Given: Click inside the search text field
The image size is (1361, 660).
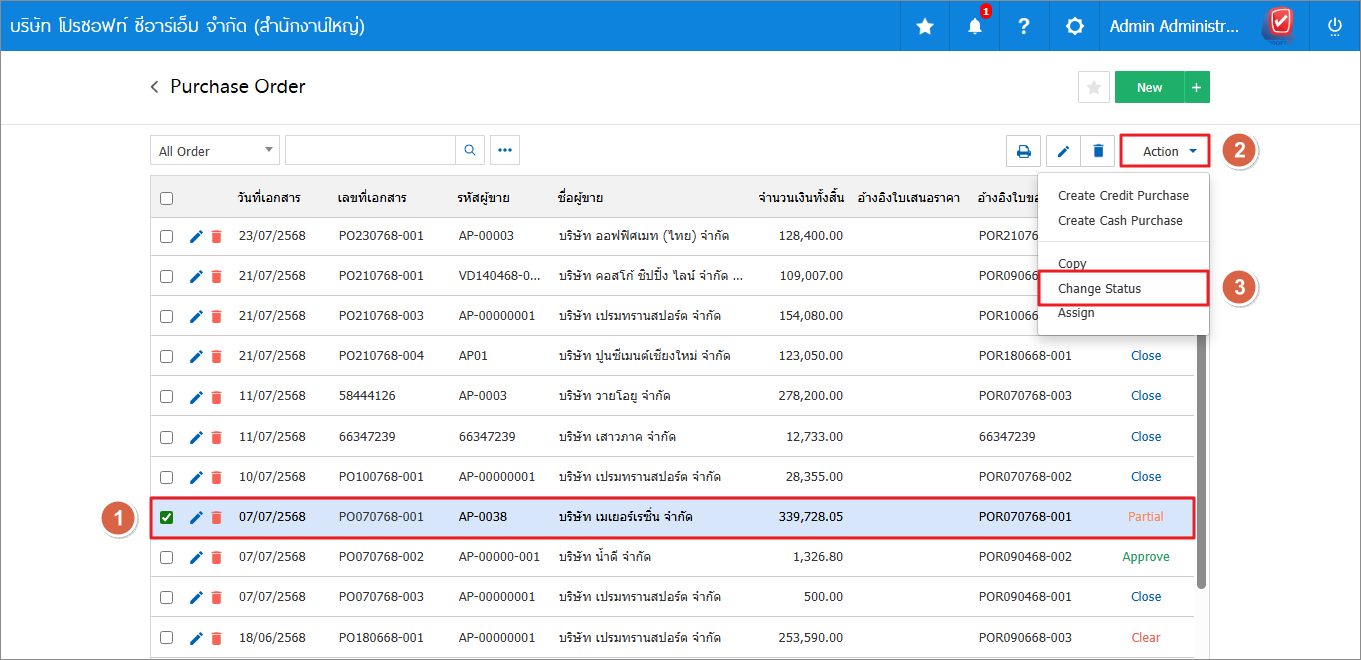Looking at the screenshot, I should [x=370, y=151].
